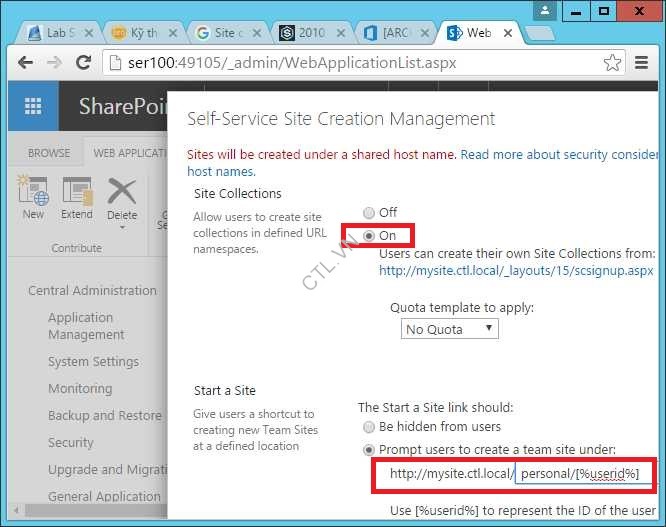This screenshot has height=527, width=666.
Task: Expand the Delete button dropdown arrow
Action: point(122,227)
